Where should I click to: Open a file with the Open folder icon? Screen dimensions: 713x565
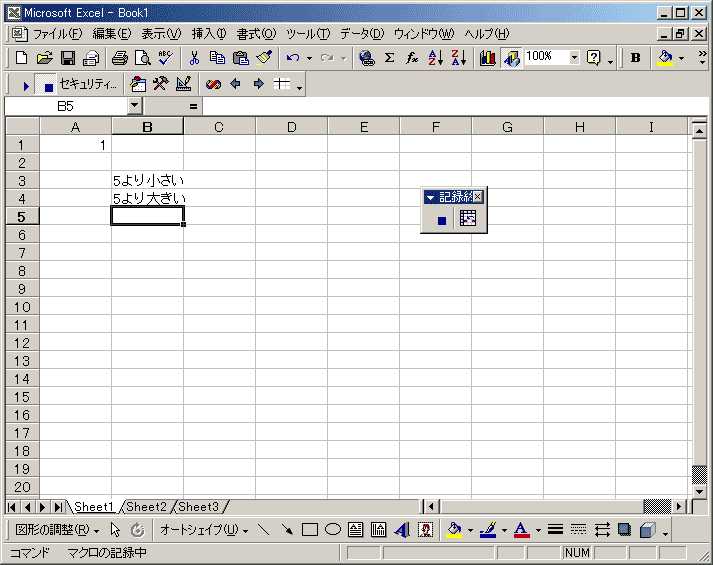pyautogui.click(x=45, y=58)
